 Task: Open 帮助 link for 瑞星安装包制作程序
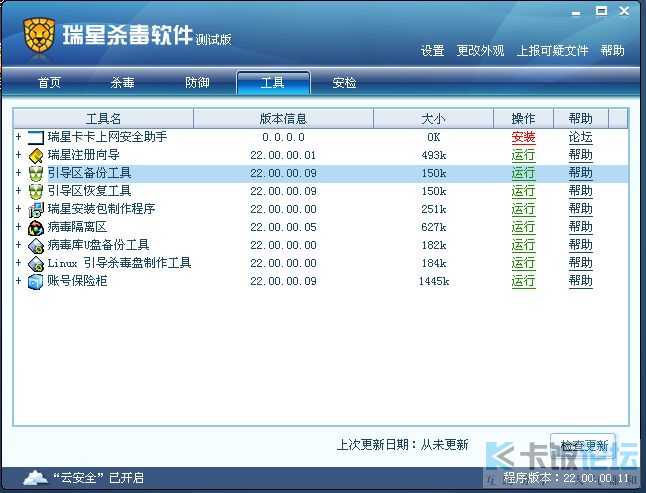(x=580, y=209)
